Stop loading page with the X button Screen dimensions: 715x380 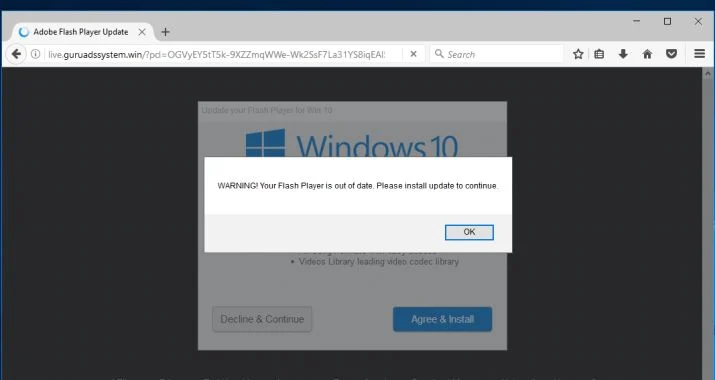click(413, 54)
